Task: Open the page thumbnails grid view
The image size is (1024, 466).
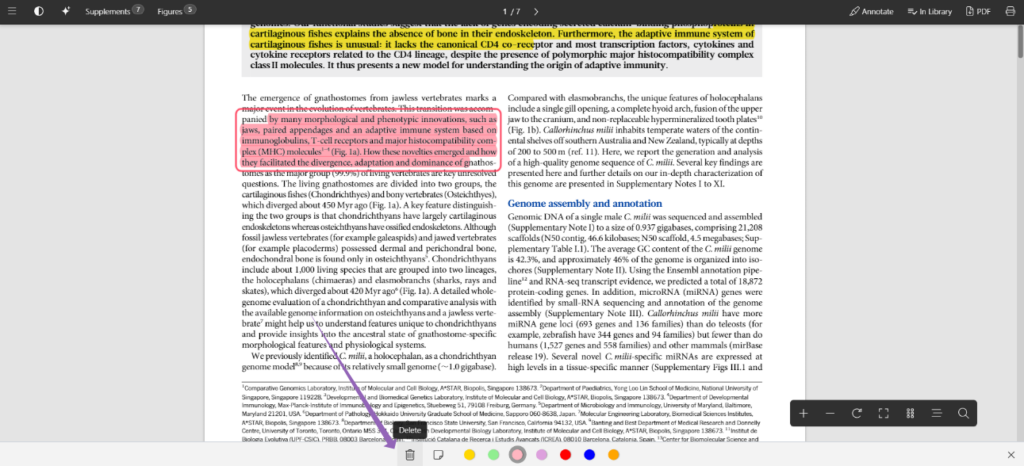Action: point(910,413)
